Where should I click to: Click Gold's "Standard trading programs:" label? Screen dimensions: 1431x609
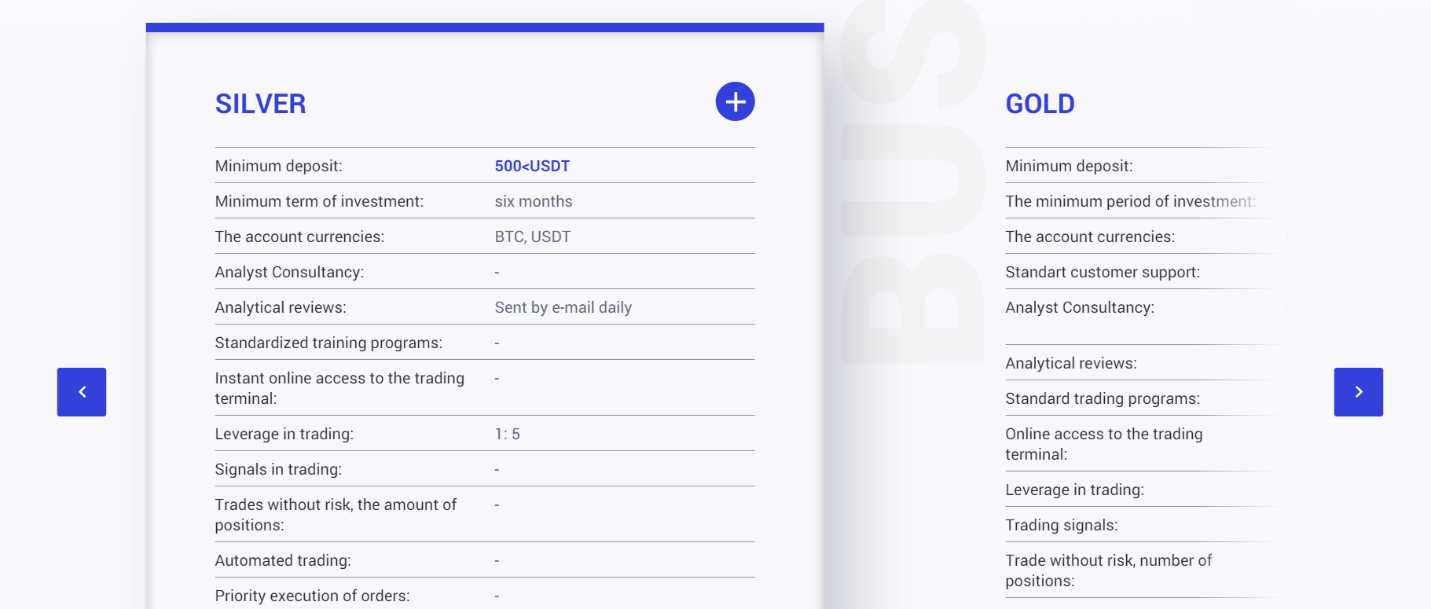1102,399
